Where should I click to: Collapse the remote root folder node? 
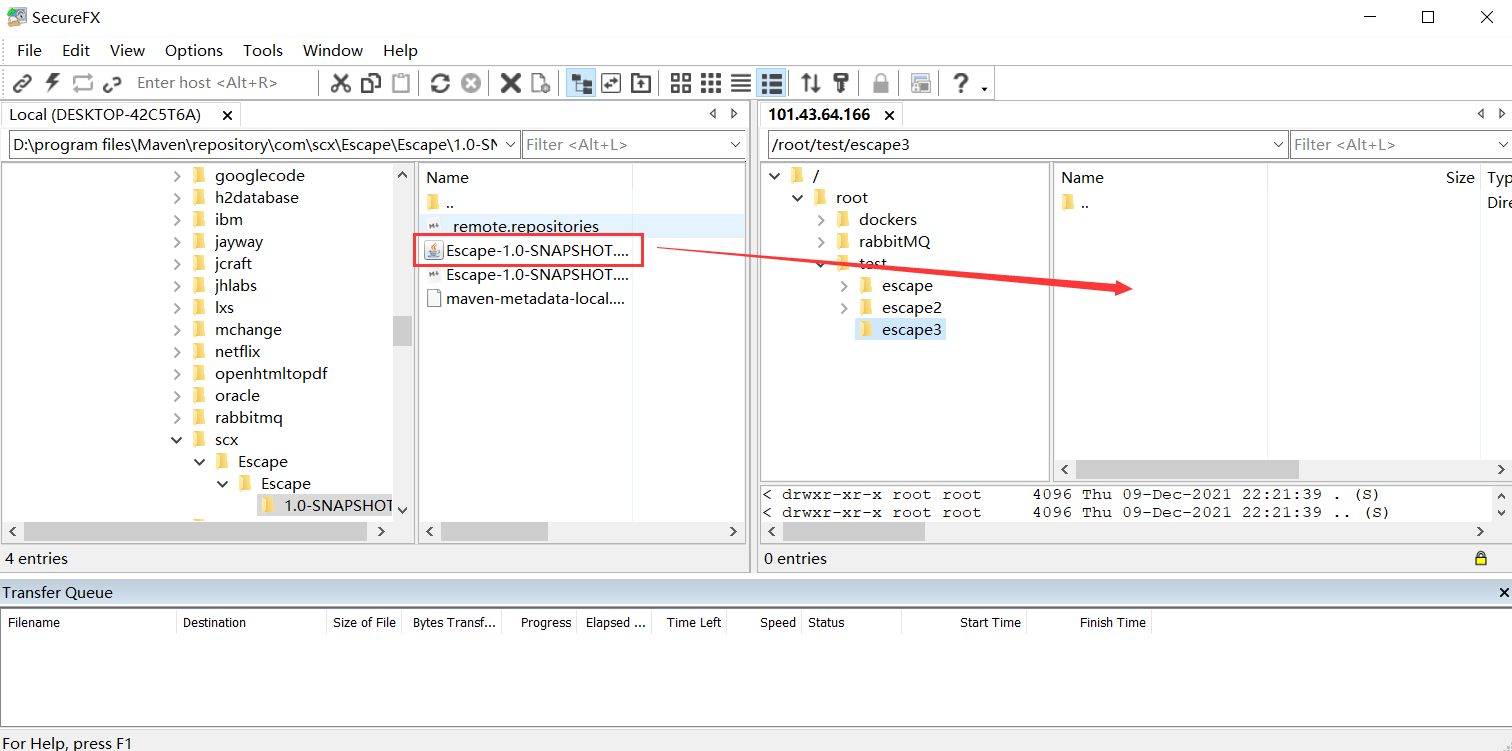point(798,198)
